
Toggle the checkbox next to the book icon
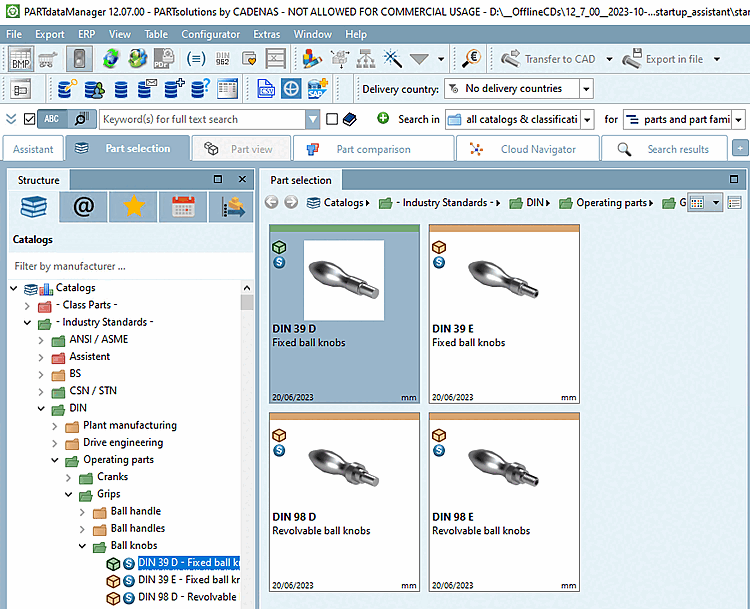point(332,119)
